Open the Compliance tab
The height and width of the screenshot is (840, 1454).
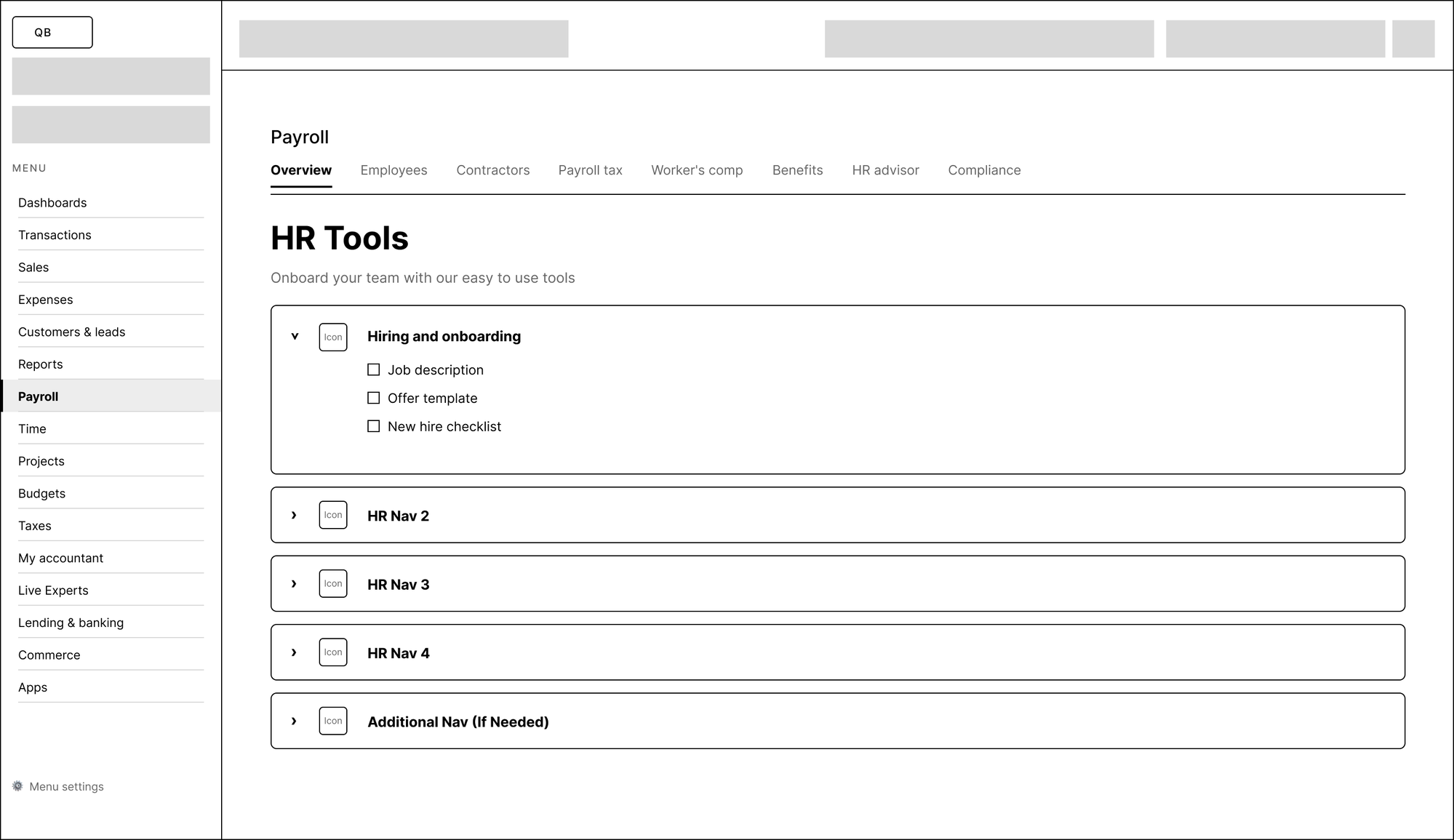point(983,170)
